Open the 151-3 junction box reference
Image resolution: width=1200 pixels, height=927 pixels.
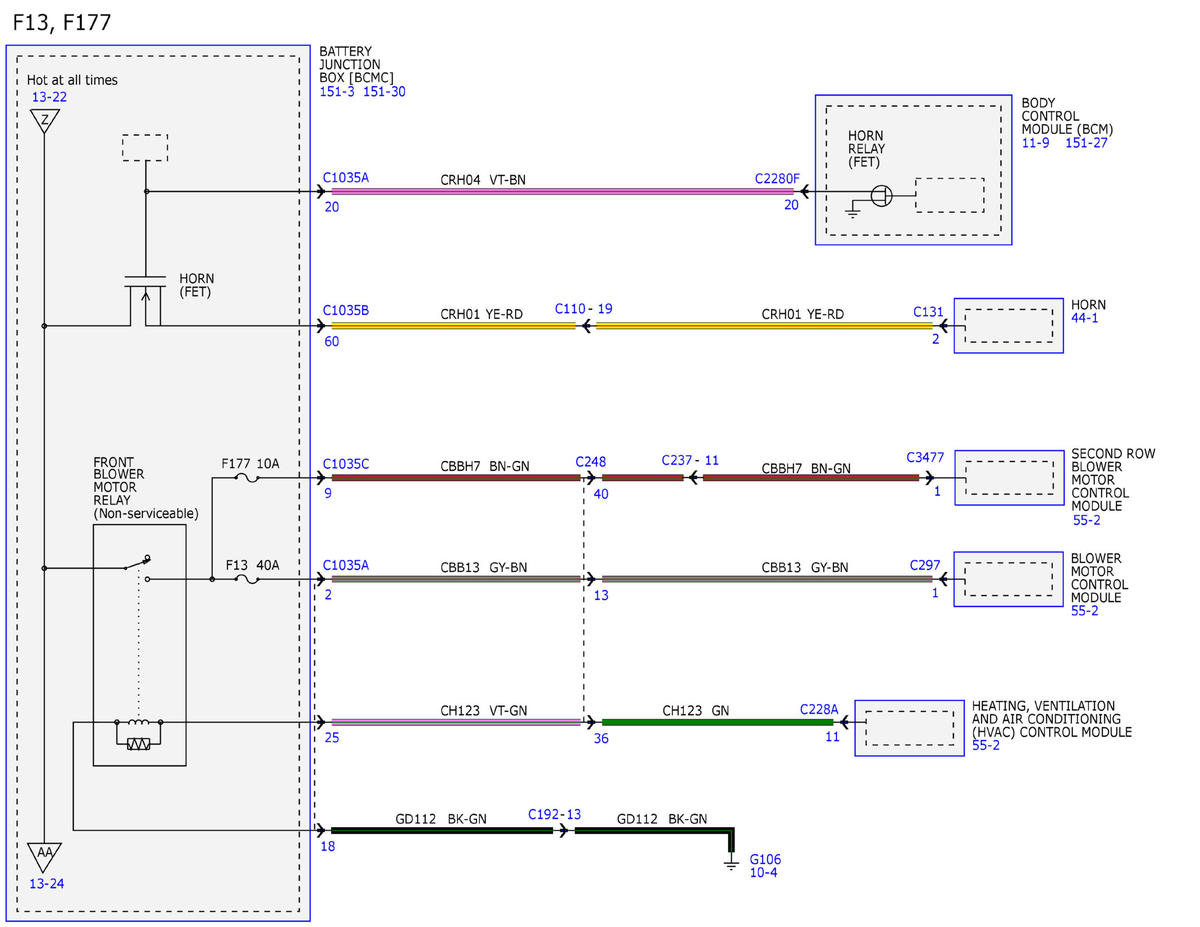coord(337,91)
